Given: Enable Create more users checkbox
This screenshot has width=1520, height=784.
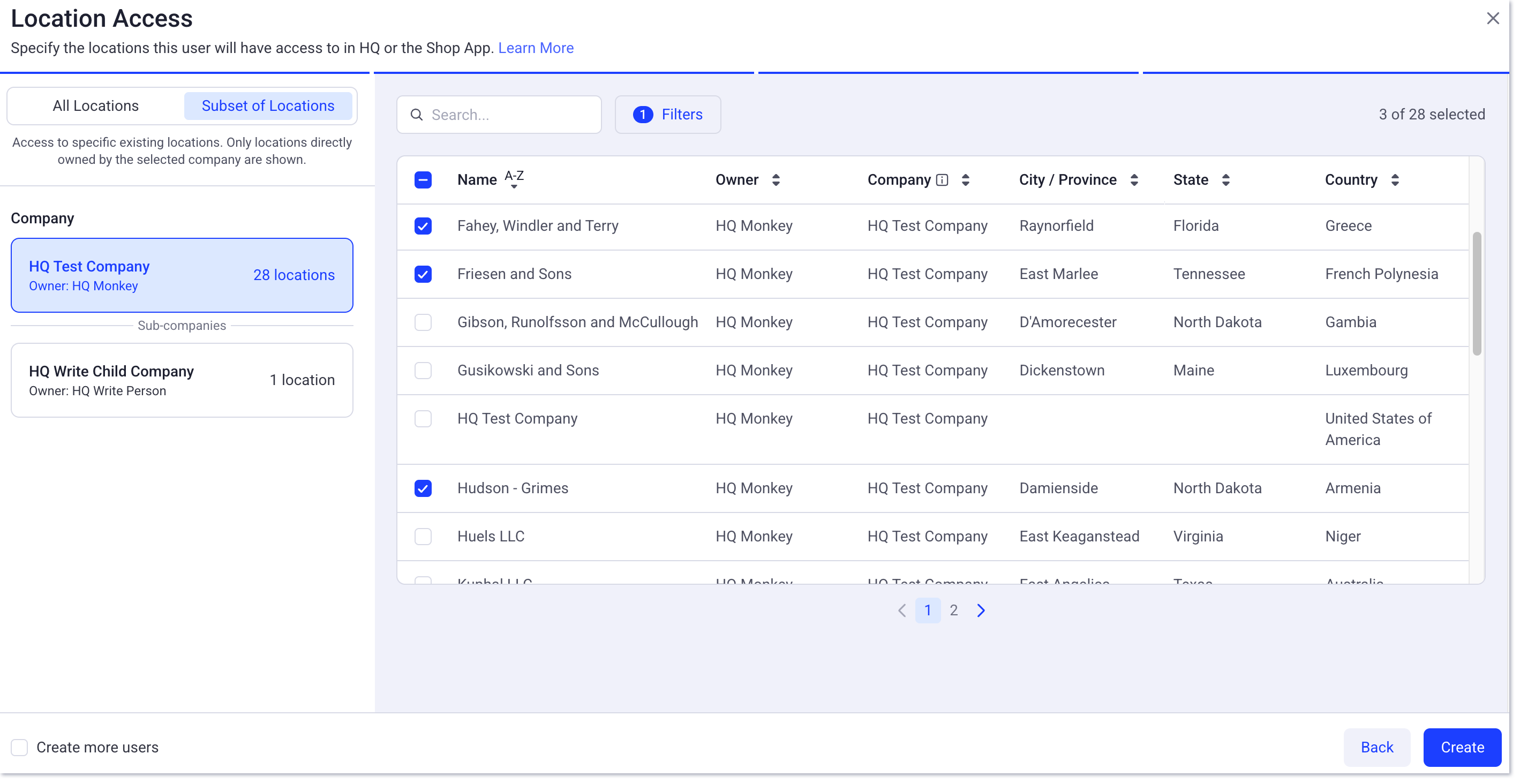Looking at the screenshot, I should [19, 748].
